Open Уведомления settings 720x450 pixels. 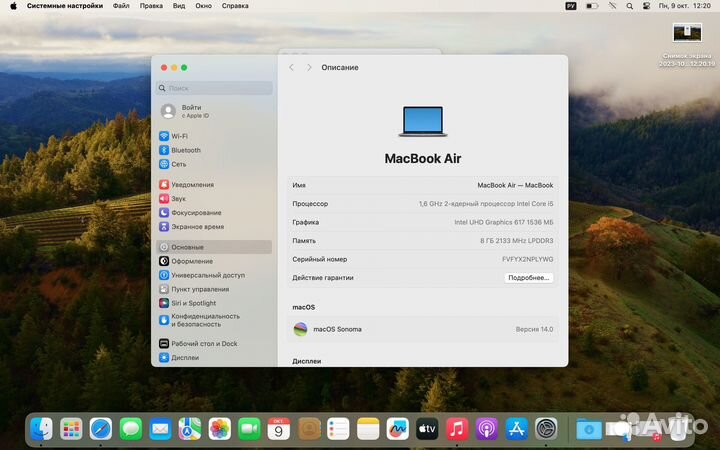coord(186,185)
